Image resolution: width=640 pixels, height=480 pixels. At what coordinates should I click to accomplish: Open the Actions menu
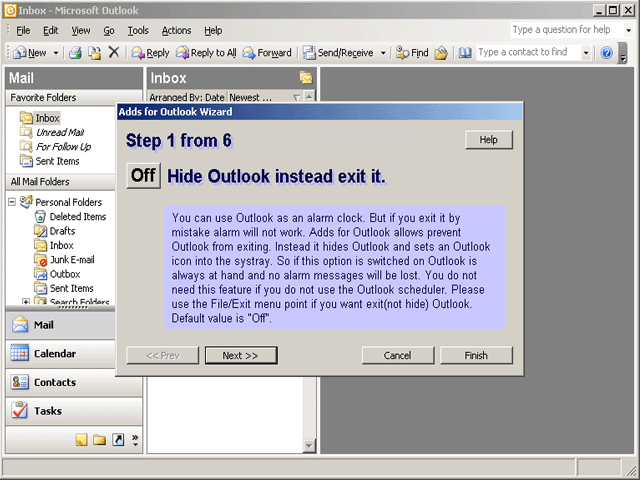coord(176,31)
